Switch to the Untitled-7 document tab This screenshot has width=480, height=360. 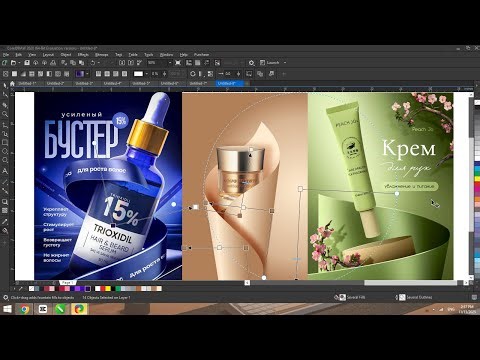(x=198, y=83)
